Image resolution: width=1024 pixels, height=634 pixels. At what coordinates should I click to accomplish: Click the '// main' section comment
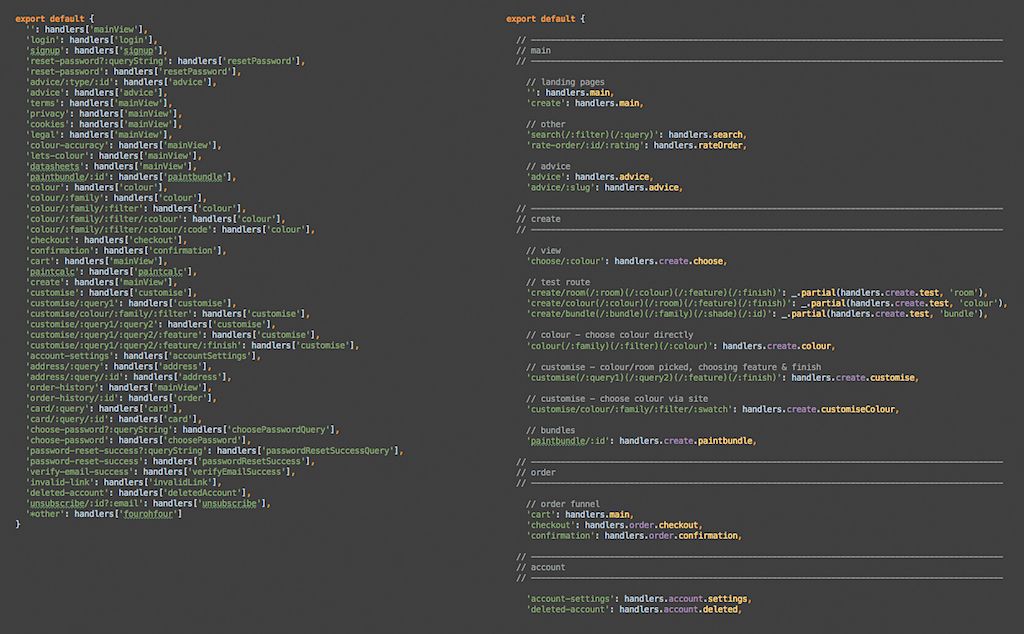pyautogui.click(x=534, y=50)
